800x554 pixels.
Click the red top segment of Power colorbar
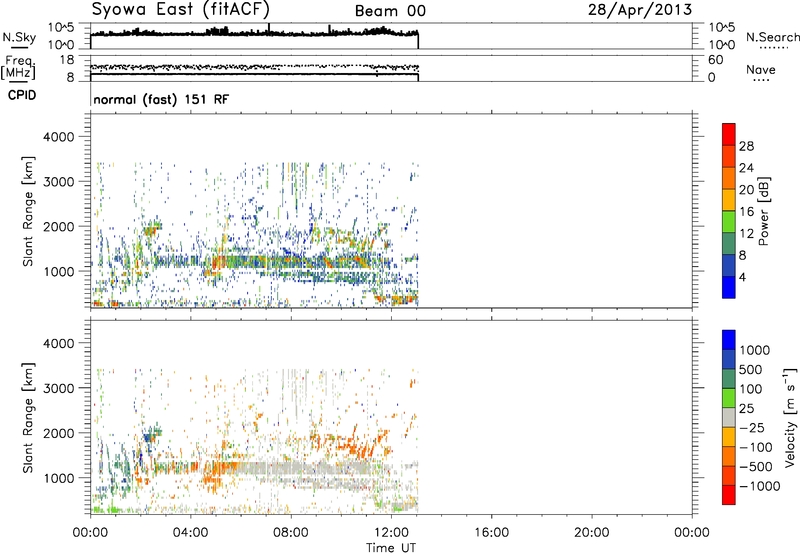click(729, 134)
